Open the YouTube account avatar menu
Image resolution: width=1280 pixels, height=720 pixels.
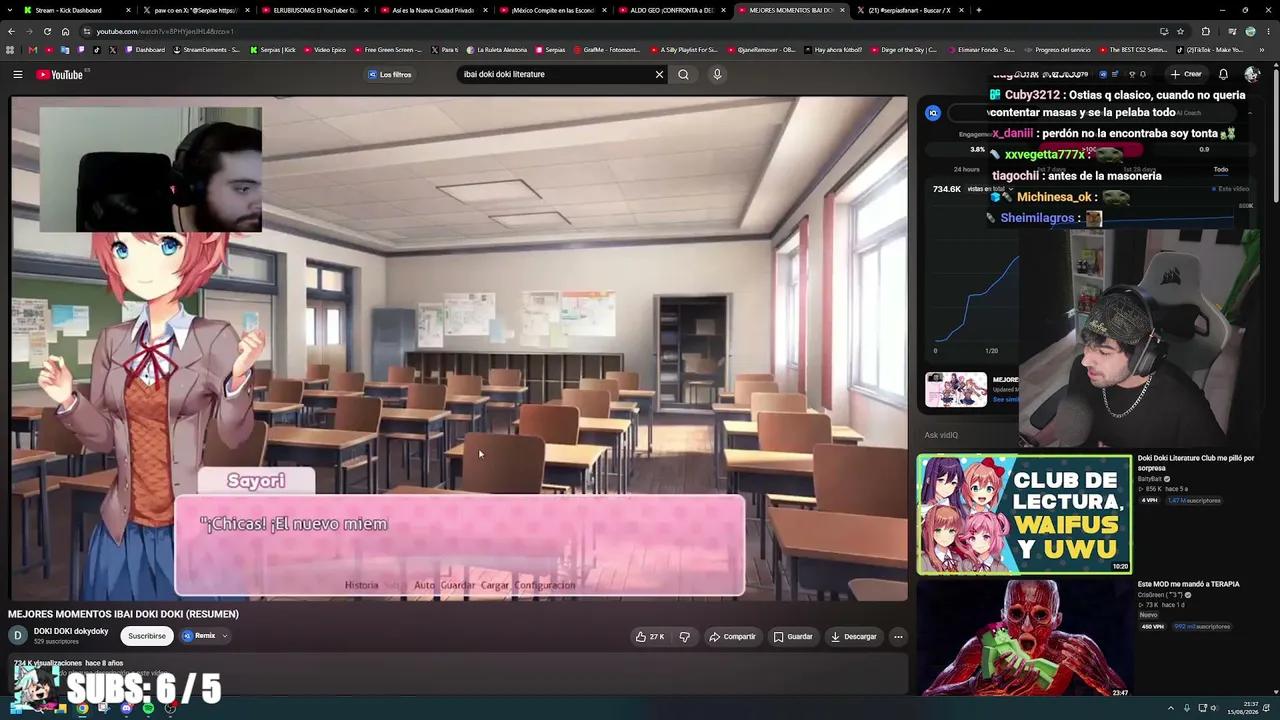click(x=1251, y=74)
